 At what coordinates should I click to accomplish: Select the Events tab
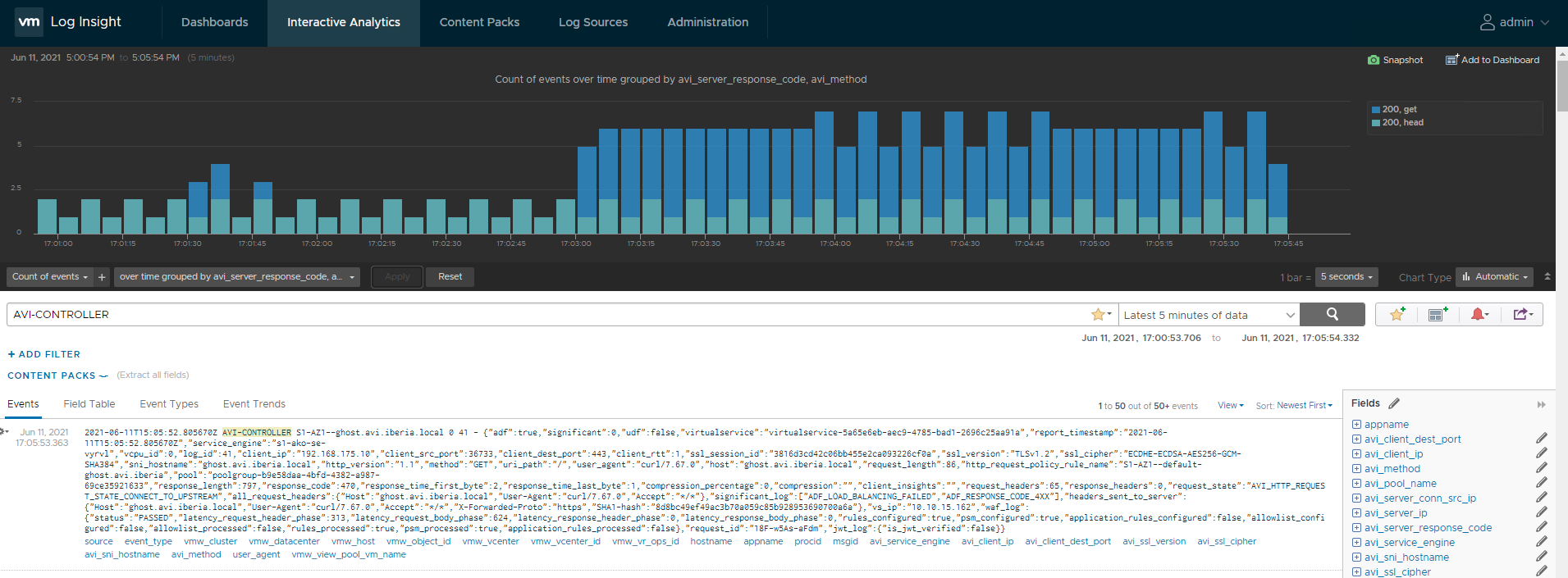click(x=23, y=404)
